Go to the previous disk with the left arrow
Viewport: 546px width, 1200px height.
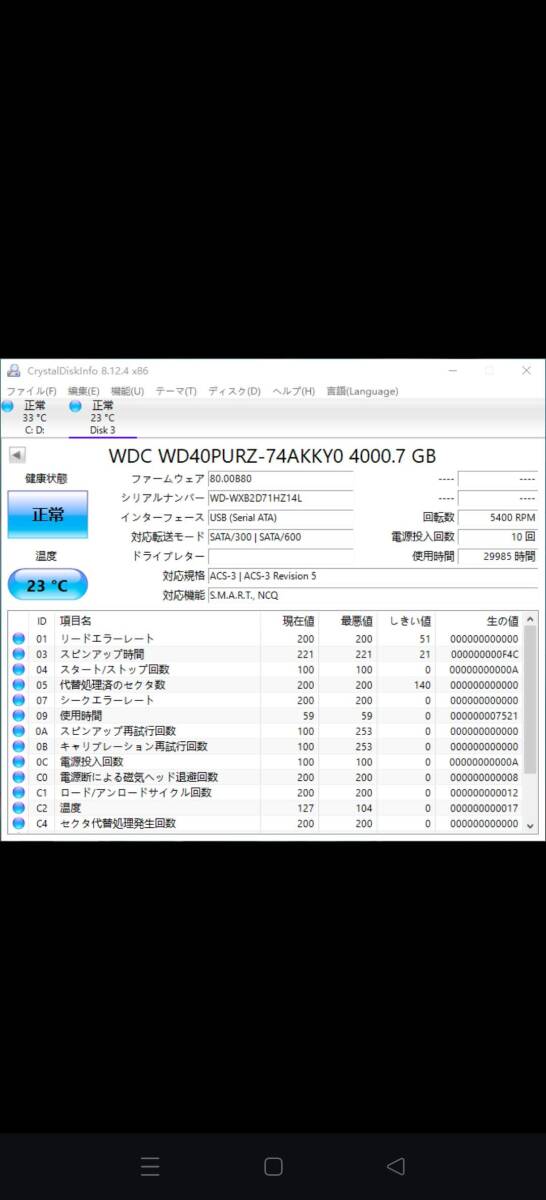click(x=17, y=455)
